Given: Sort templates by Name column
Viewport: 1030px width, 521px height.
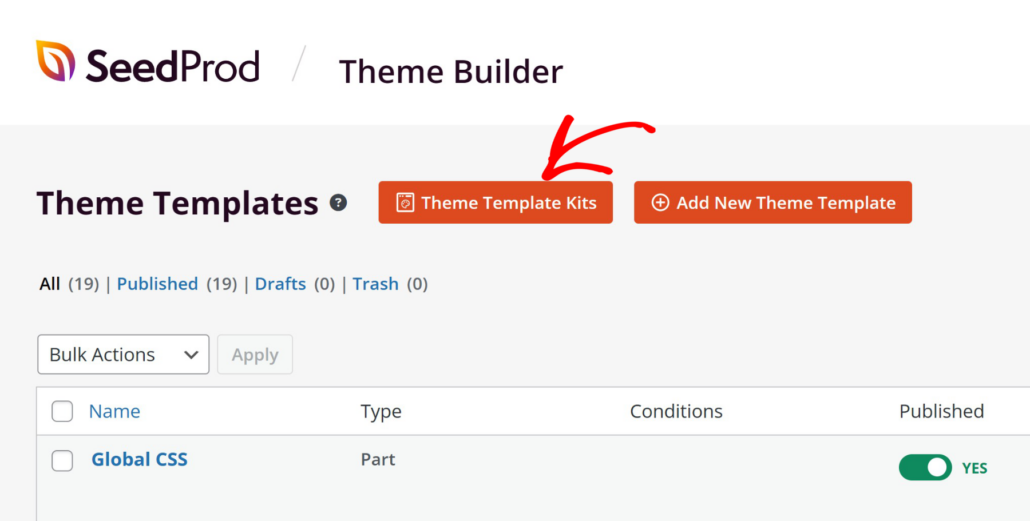Looking at the screenshot, I should point(114,411).
